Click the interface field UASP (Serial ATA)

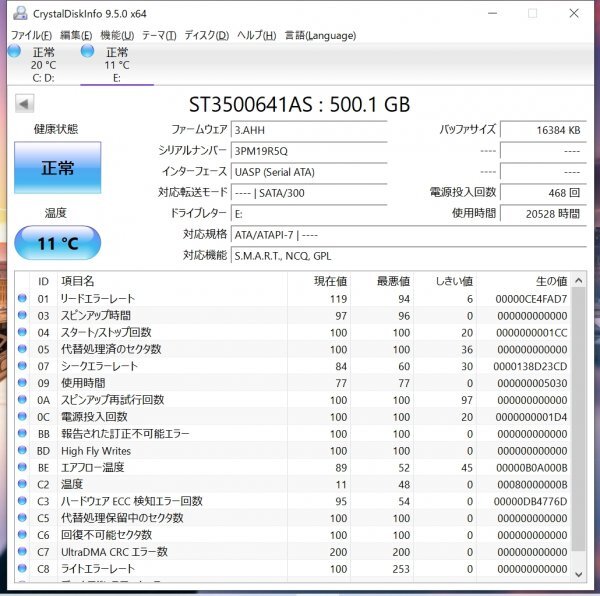[309, 172]
